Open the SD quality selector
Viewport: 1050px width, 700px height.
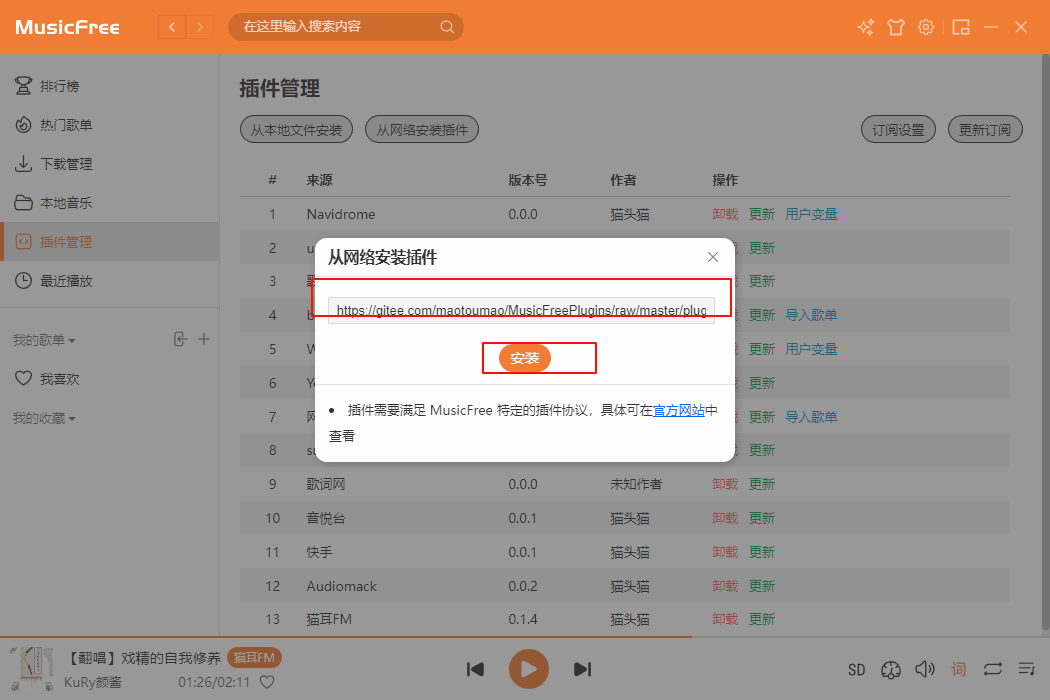[x=856, y=669]
